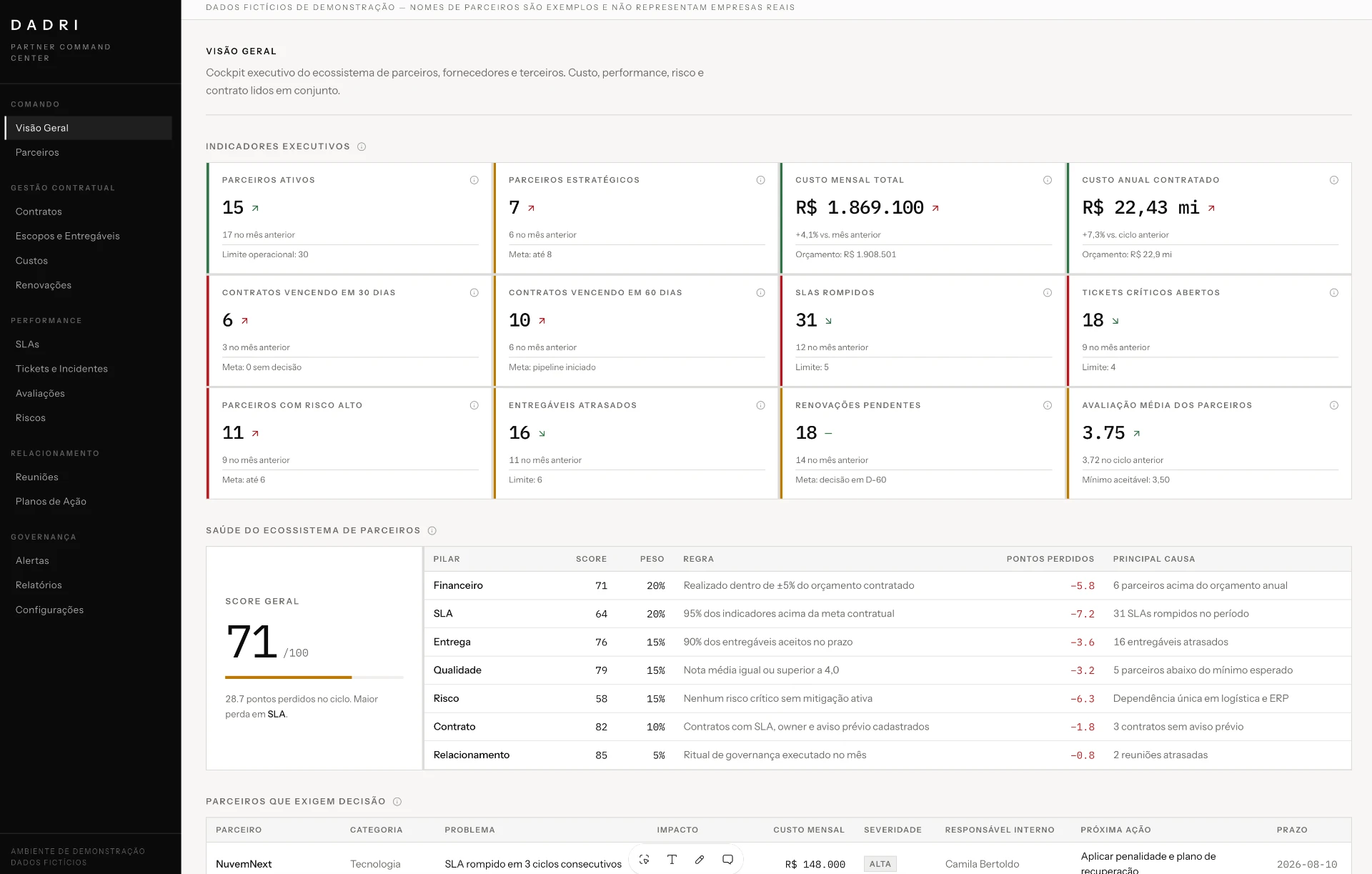Open info tooltip for Custo Mensal Total

1047,180
